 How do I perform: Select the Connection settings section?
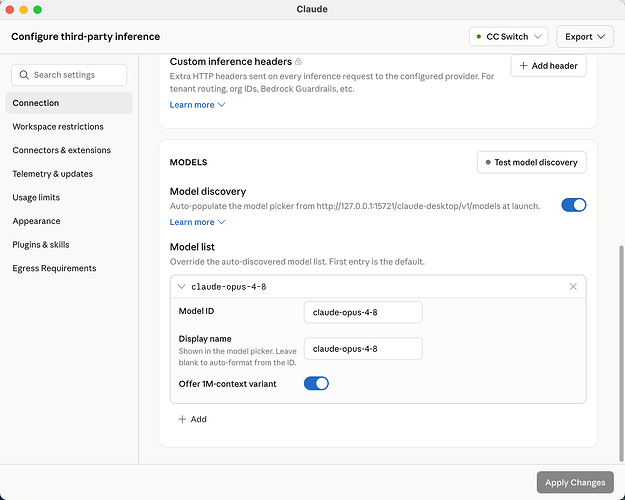(69, 103)
